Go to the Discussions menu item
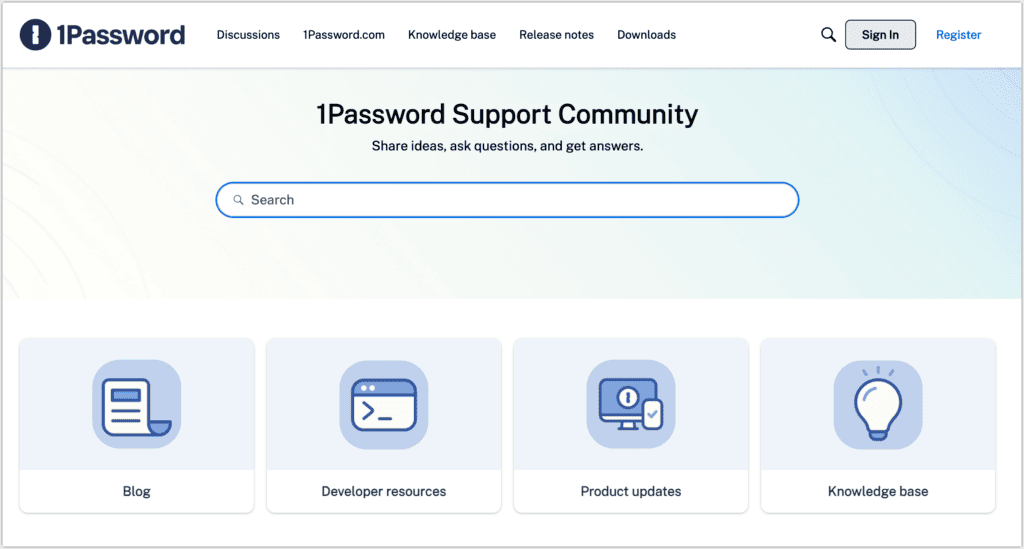The image size is (1024, 549). [248, 35]
